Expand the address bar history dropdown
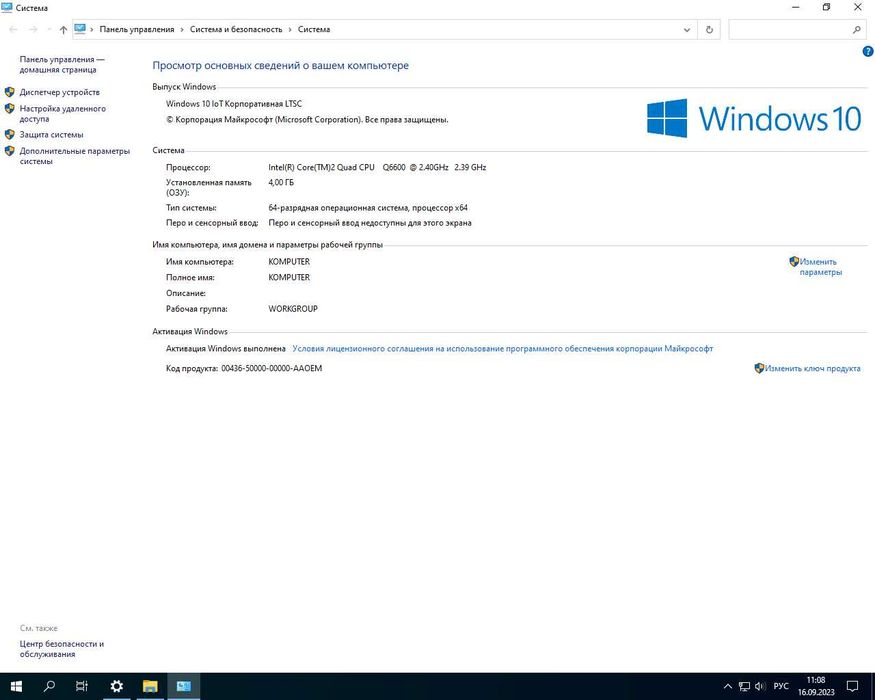This screenshot has height=700, width=875. pyautogui.click(x=687, y=30)
